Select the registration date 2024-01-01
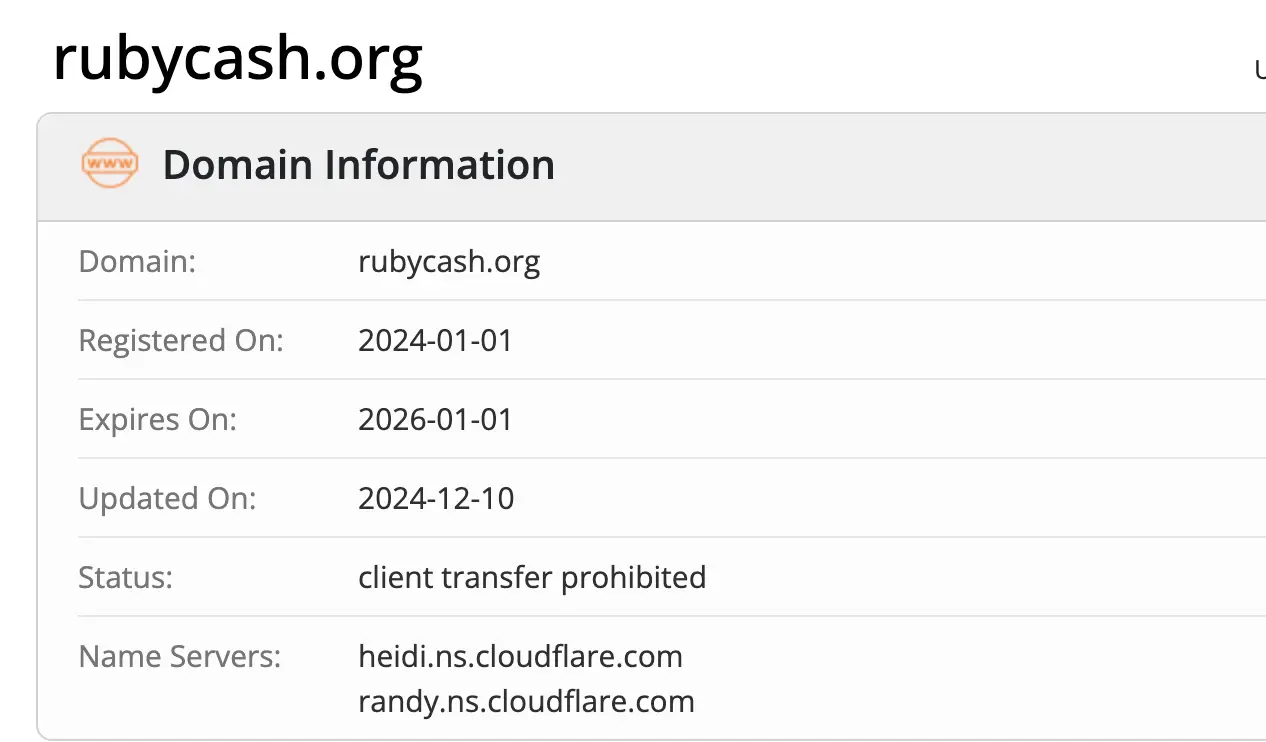1266x742 pixels. pyautogui.click(x=435, y=340)
